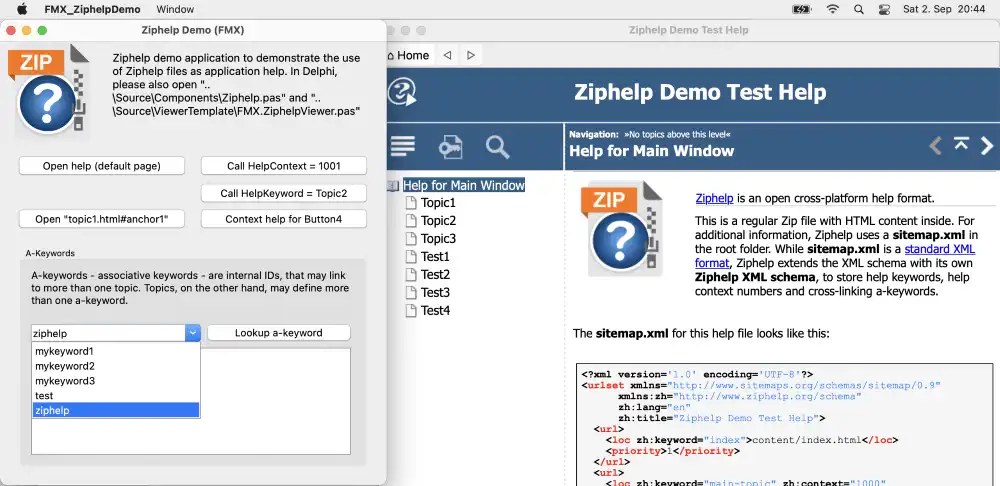
Task: Click the date and time in menu bar
Action: tap(944, 9)
